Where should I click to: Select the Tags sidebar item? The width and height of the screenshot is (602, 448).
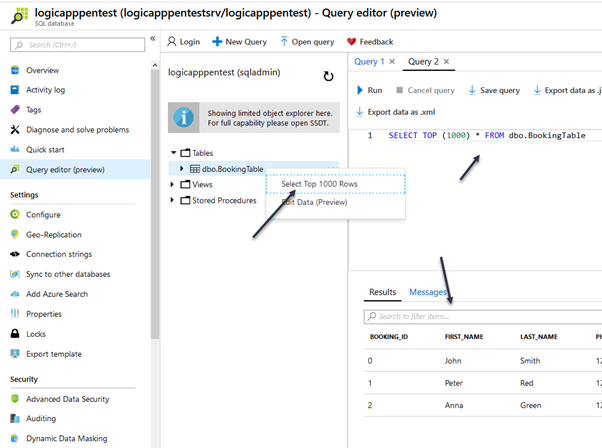pos(34,110)
